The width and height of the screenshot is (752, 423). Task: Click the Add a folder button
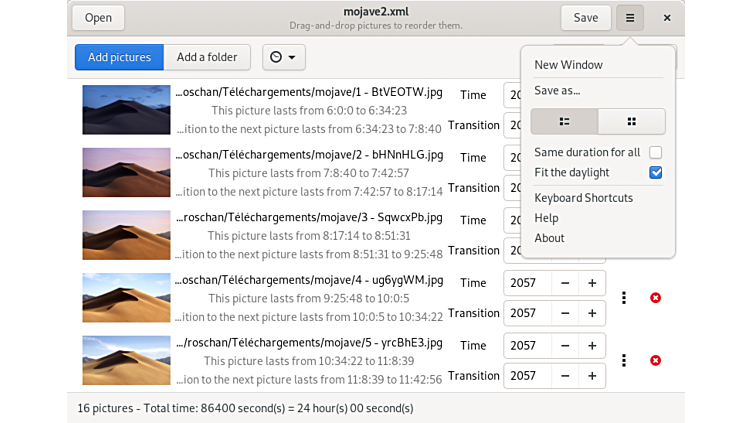[x=207, y=58]
